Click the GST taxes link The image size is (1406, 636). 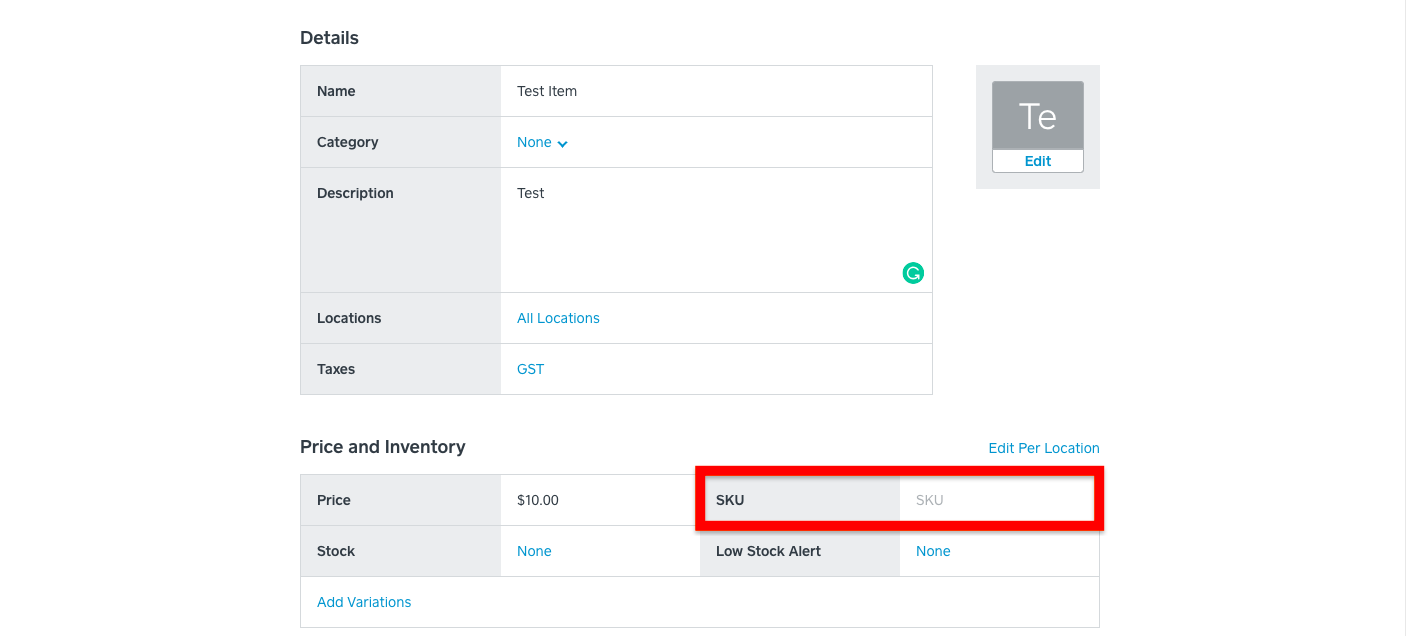(530, 369)
